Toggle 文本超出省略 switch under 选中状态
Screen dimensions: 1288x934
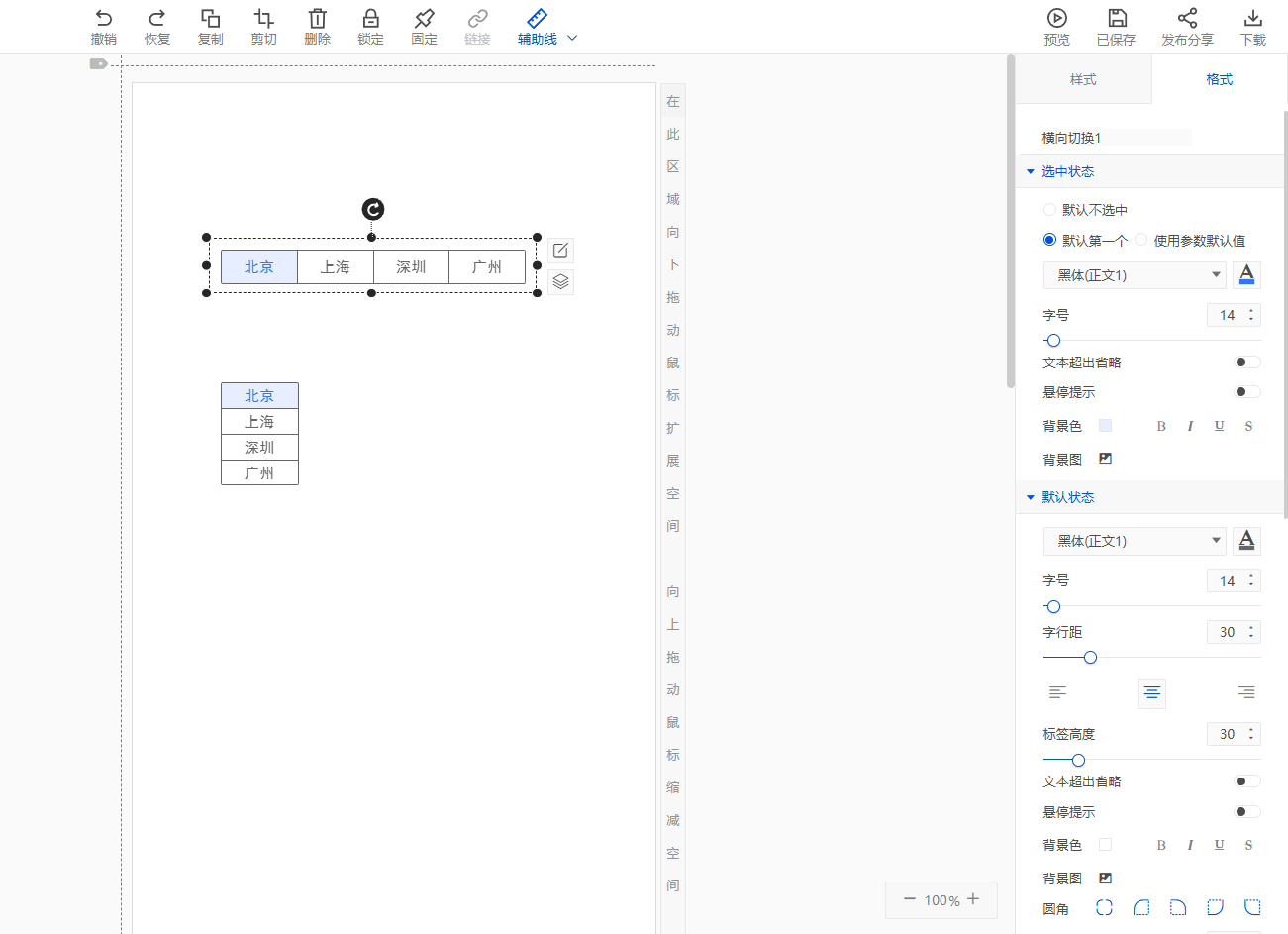pos(1246,363)
